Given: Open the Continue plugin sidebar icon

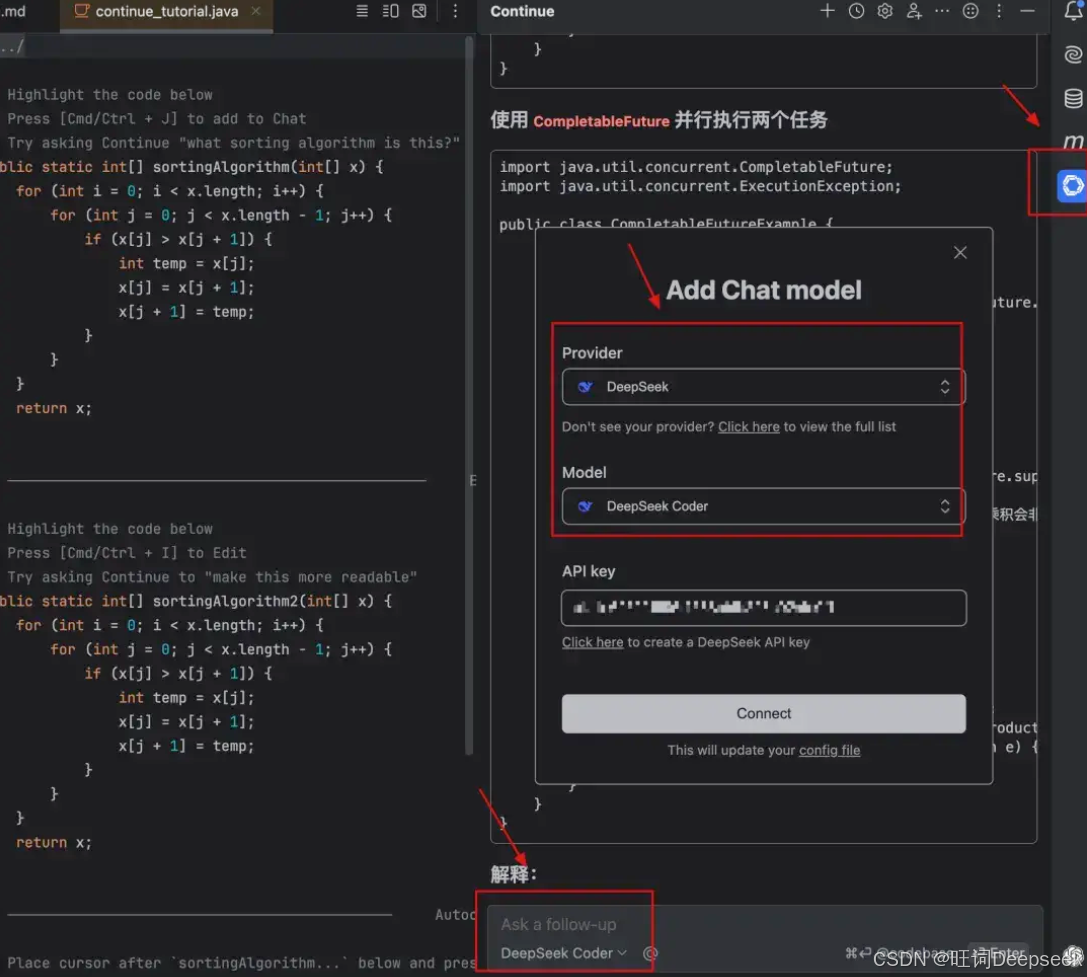Looking at the screenshot, I should click(1072, 185).
